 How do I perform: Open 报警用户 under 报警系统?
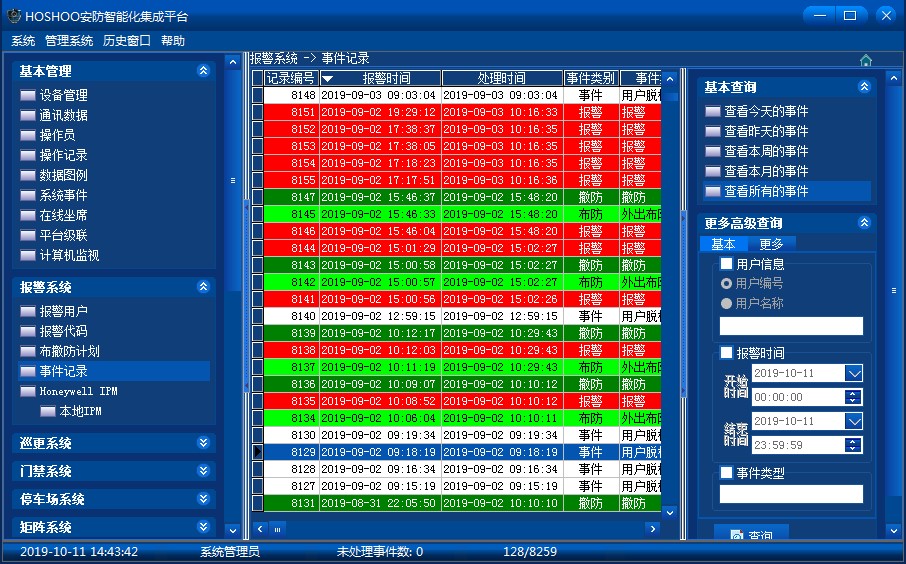pos(63,311)
